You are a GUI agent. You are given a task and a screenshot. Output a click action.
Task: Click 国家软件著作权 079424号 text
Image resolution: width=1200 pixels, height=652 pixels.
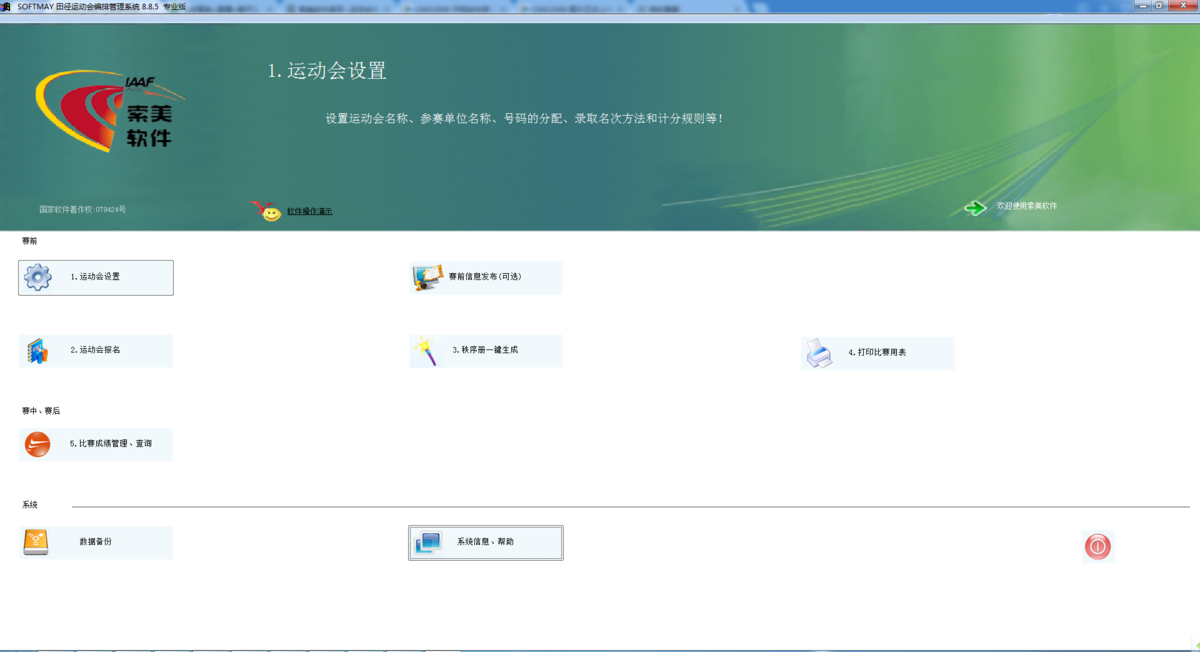pyautogui.click(x=83, y=210)
